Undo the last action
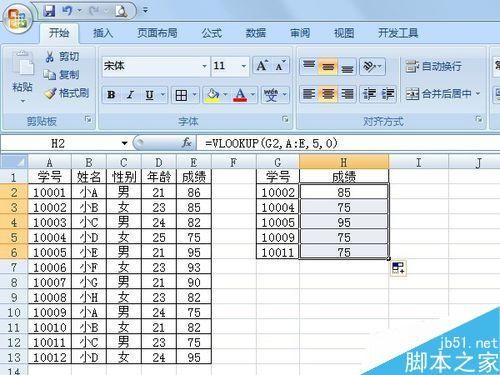 (x=67, y=11)
